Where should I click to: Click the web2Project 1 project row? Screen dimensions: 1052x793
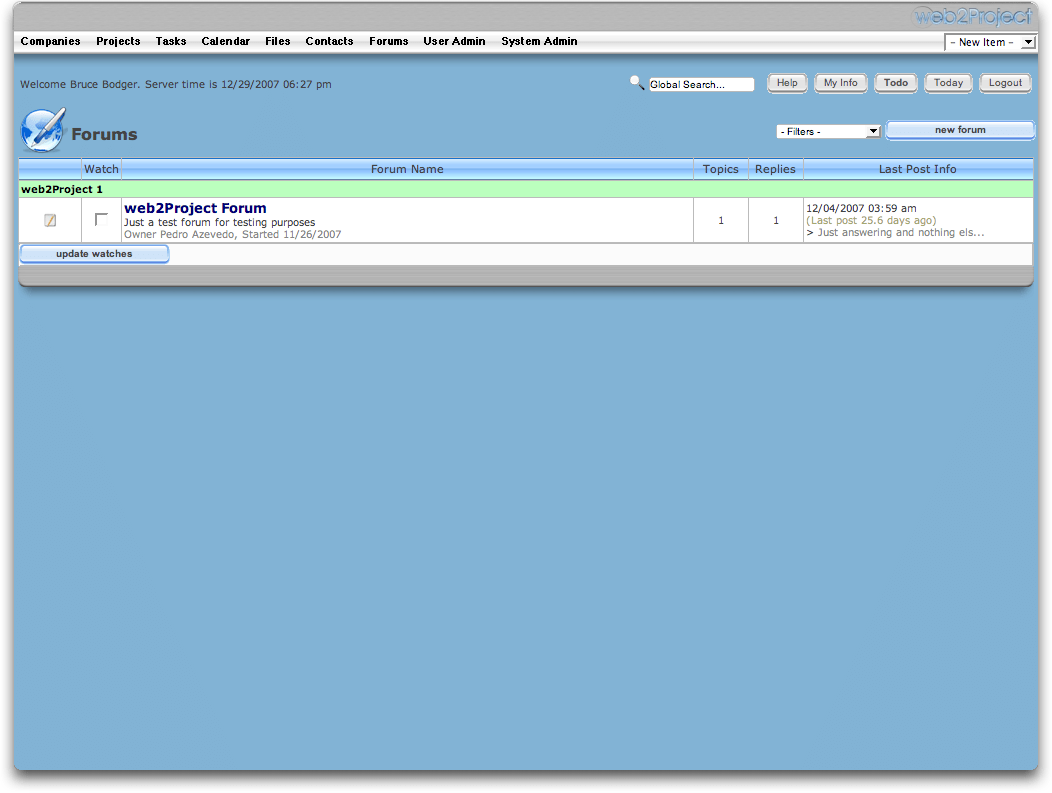coord(526,189)
